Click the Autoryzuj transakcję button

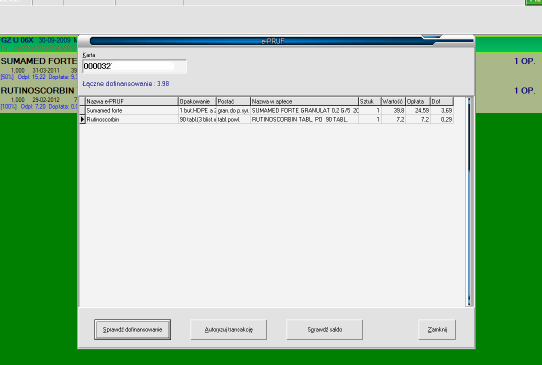[x=228, y=329]
